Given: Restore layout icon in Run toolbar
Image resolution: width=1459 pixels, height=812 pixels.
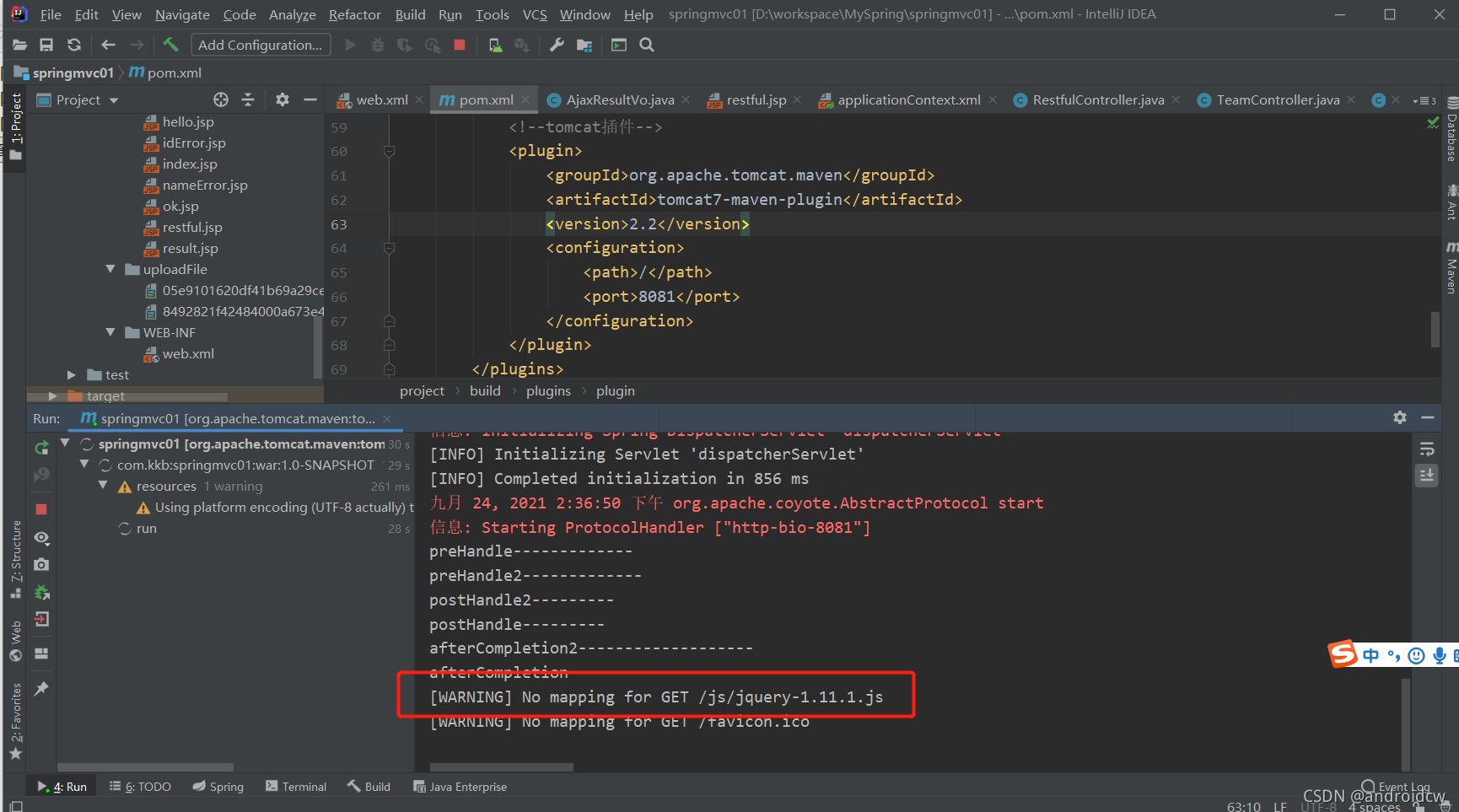Looking at the screenshot, I should (x=41, y=653).
